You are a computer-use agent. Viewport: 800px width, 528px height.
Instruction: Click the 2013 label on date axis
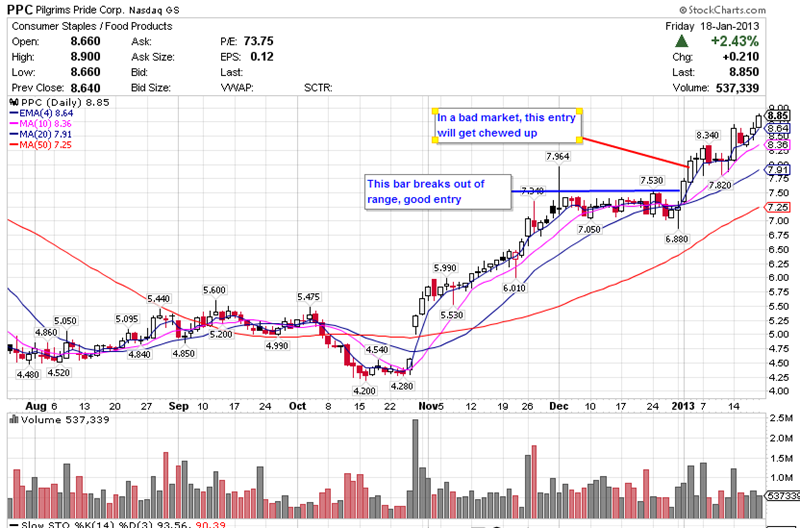click(x=683, y=406)
